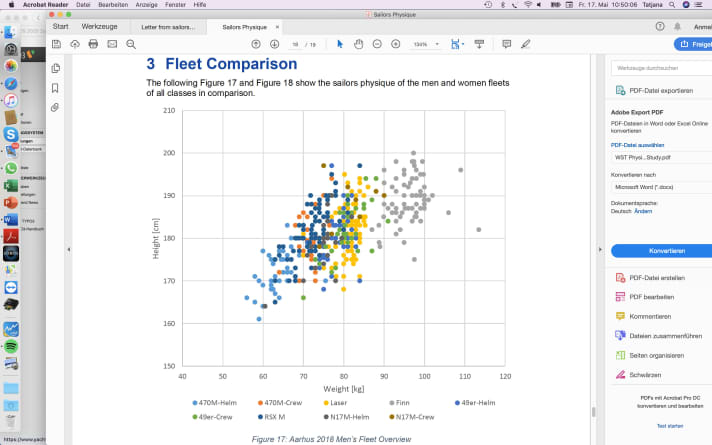
Task: Click the zoom in plus icon
Action: click(396, 44)
